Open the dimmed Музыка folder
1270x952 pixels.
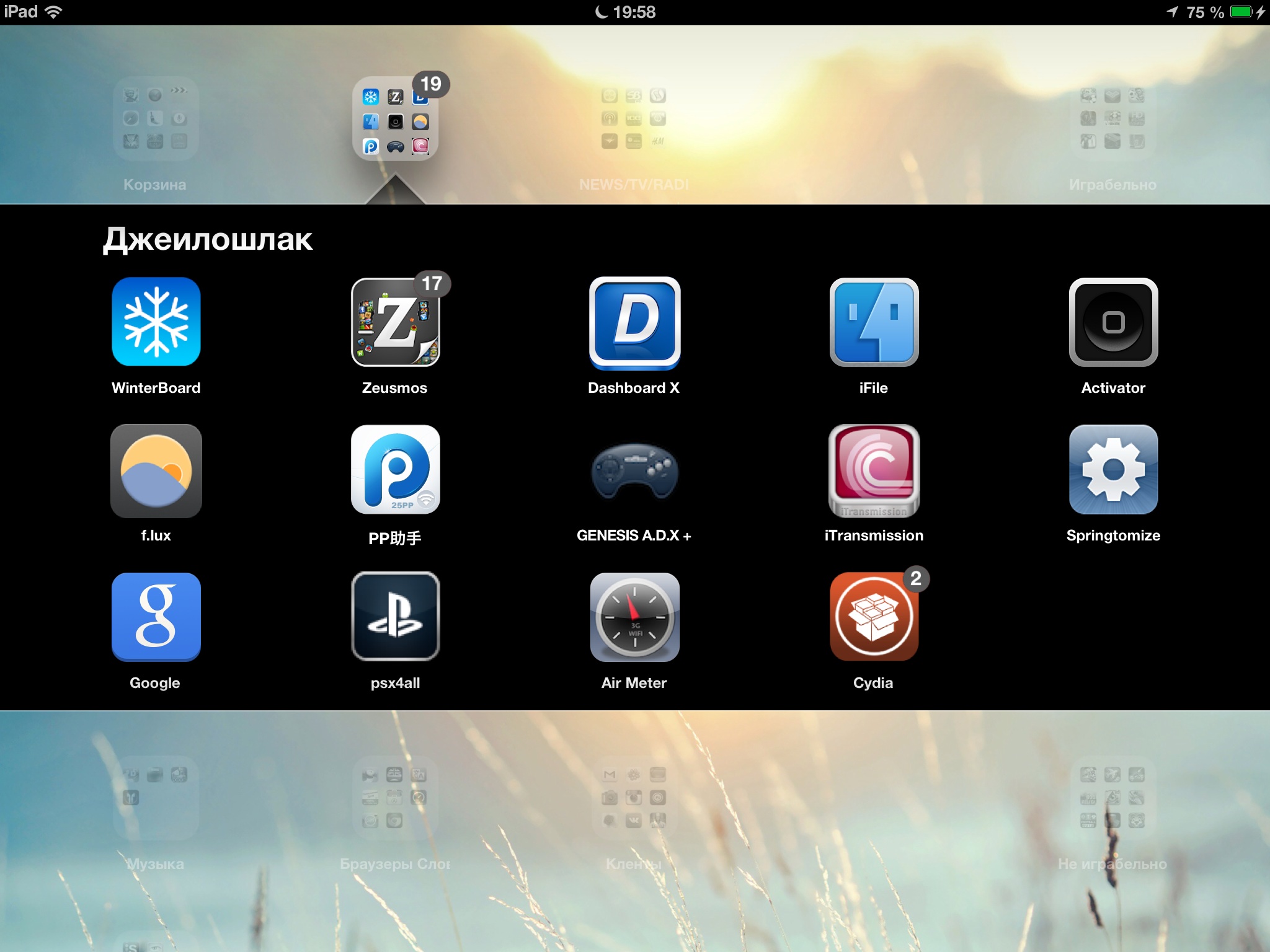click(155, 798)
